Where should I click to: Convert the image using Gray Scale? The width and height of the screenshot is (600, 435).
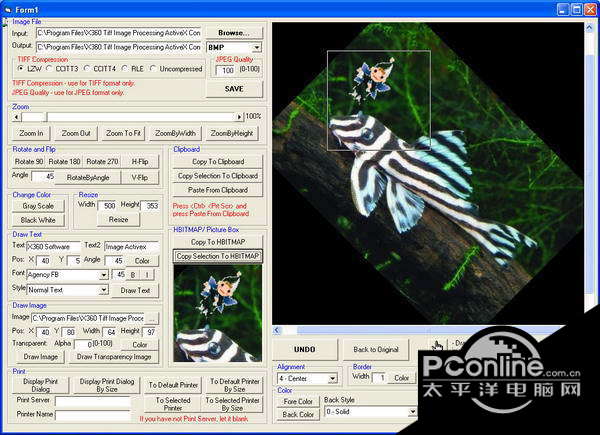point(38,205)
